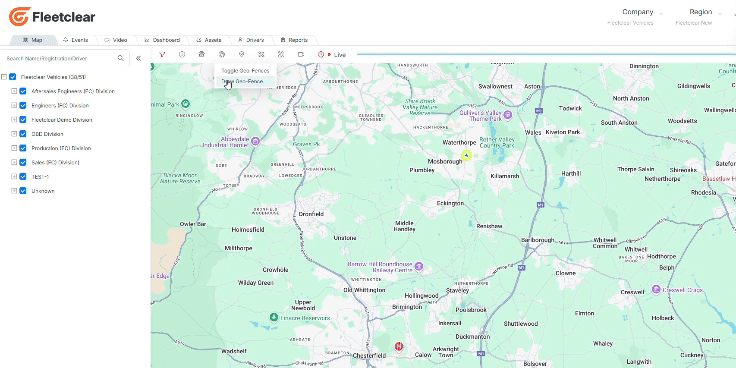Viewport: 736px width, 368px height.
Task: Click the search magnifier icon
Action: point(121,58)
